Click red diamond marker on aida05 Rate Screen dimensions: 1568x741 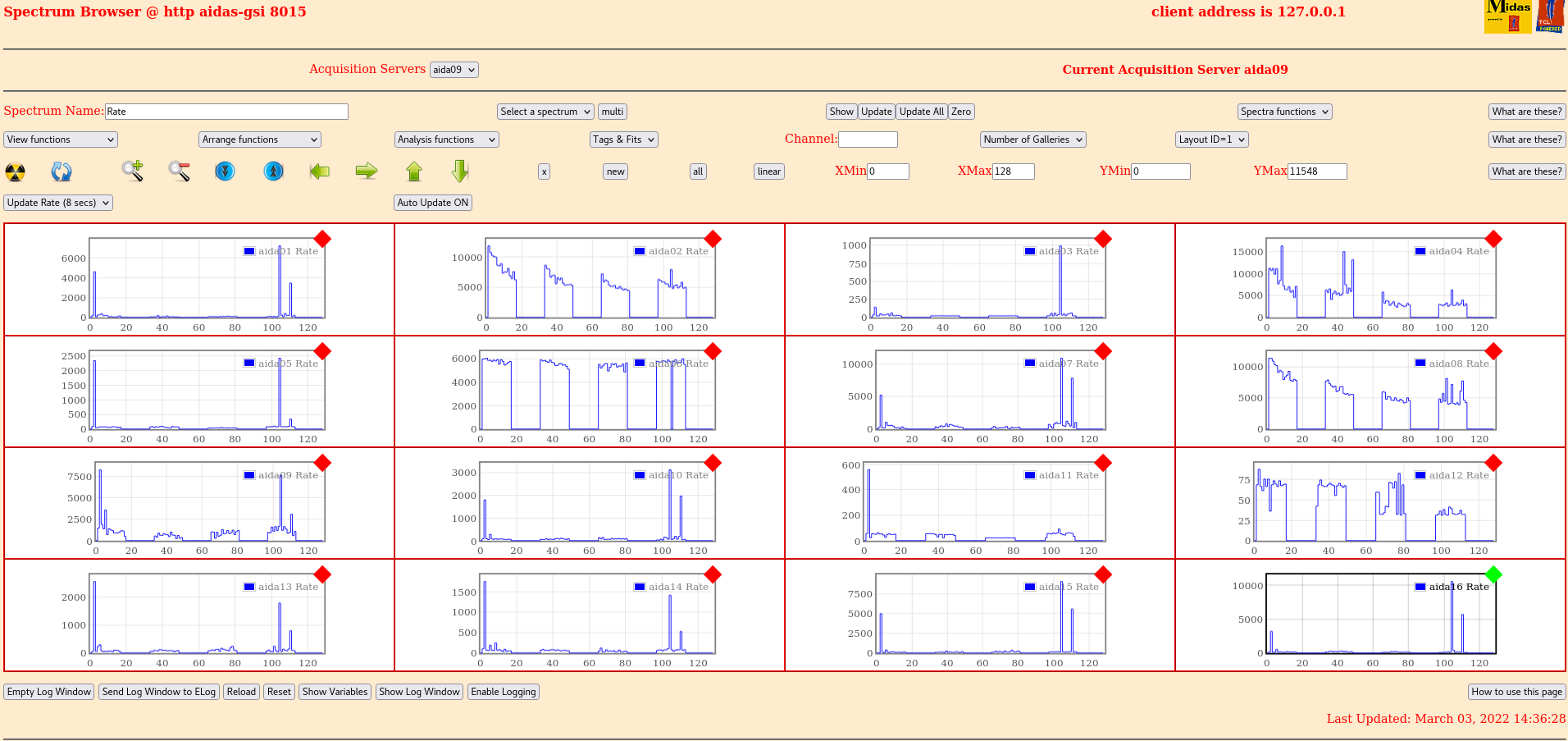pos(322,351)
